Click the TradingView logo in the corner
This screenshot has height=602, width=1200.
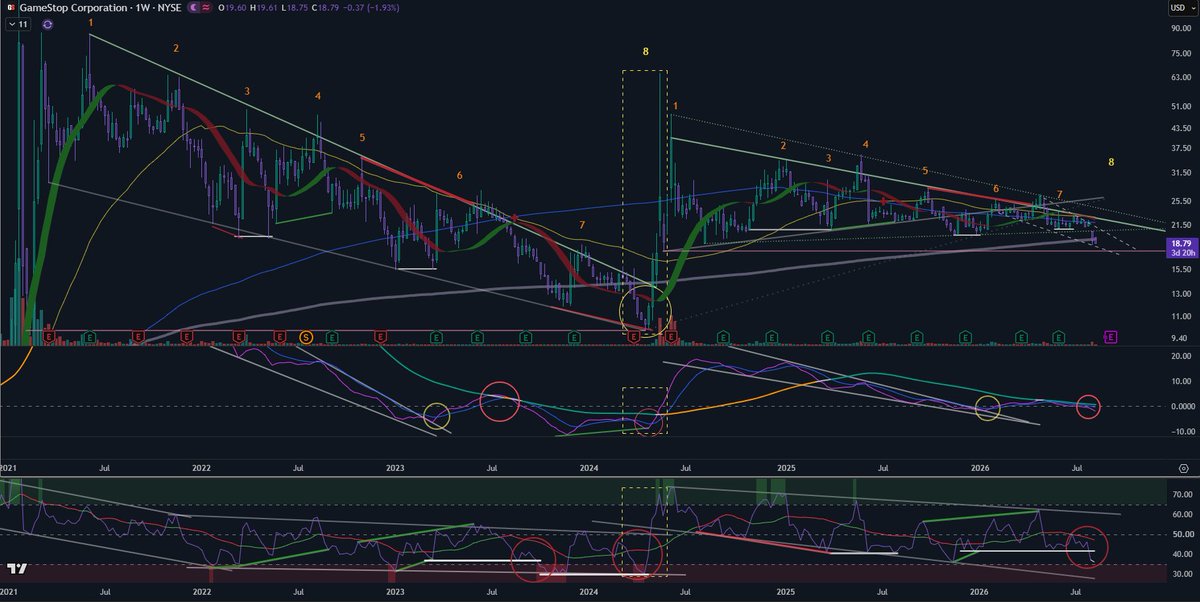tap(17, 570)
